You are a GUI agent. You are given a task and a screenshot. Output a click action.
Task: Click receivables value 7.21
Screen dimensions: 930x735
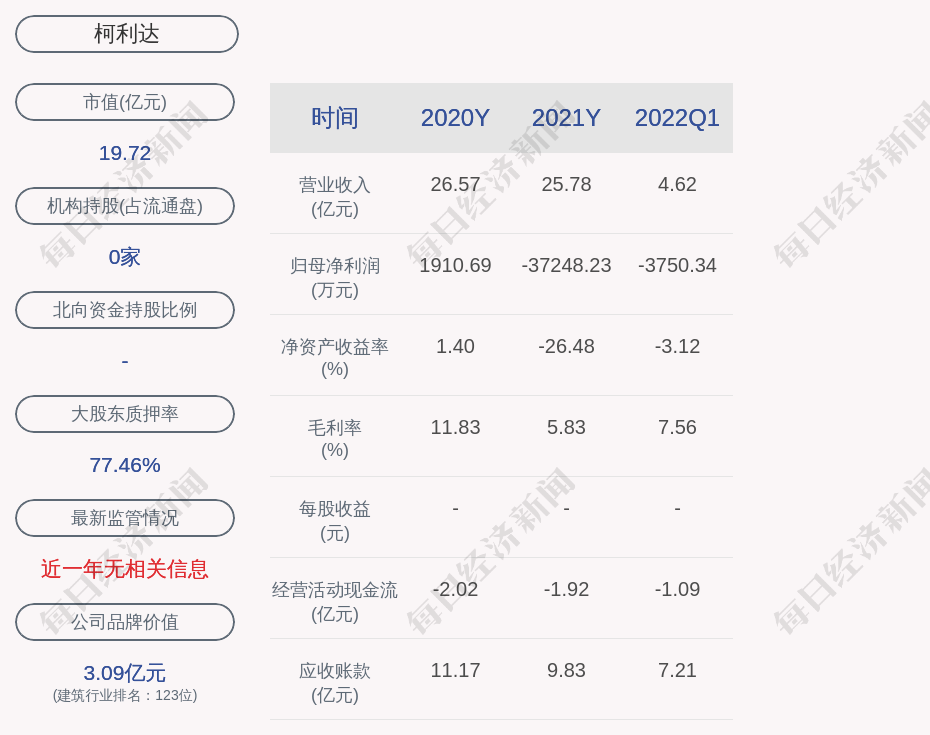(x=677, y=670)
